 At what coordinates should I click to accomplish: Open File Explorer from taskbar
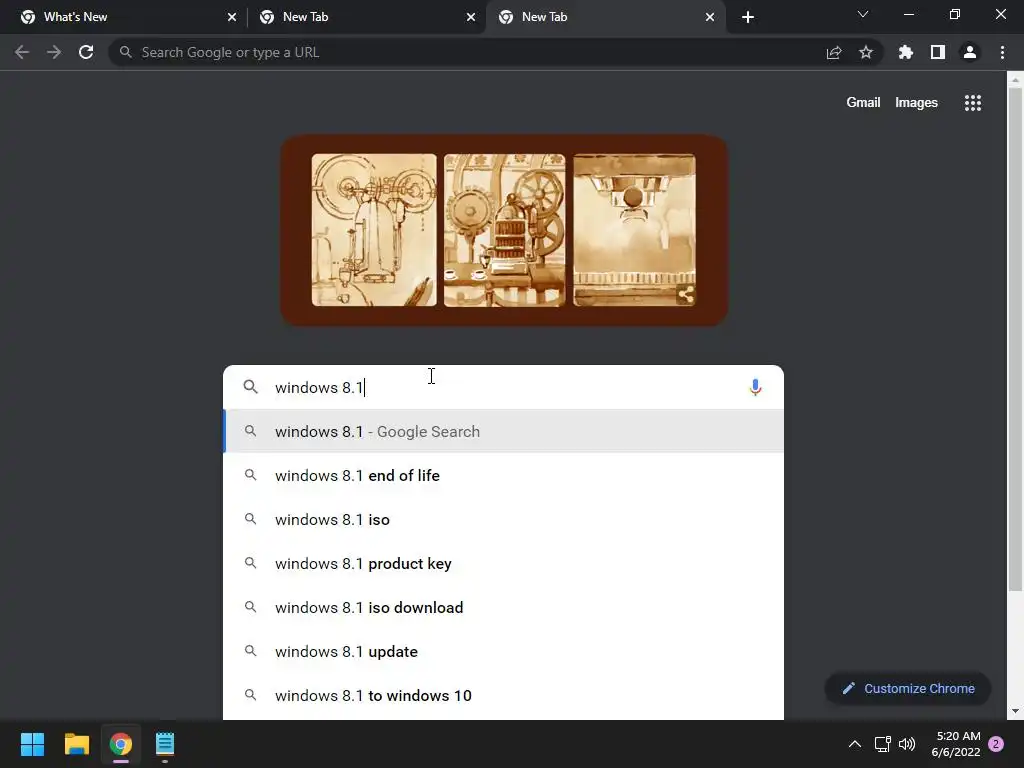(76, 744)
